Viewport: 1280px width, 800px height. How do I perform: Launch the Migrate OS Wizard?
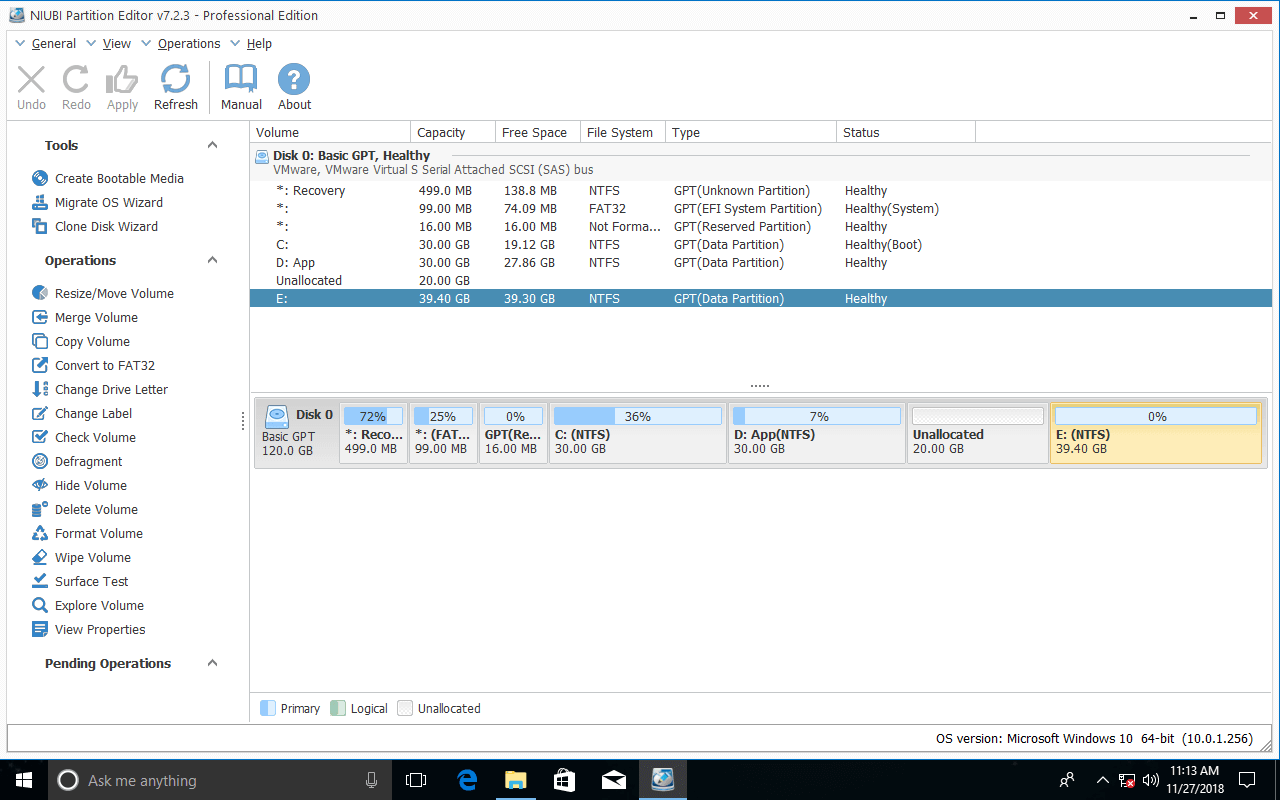coord(108,202)
